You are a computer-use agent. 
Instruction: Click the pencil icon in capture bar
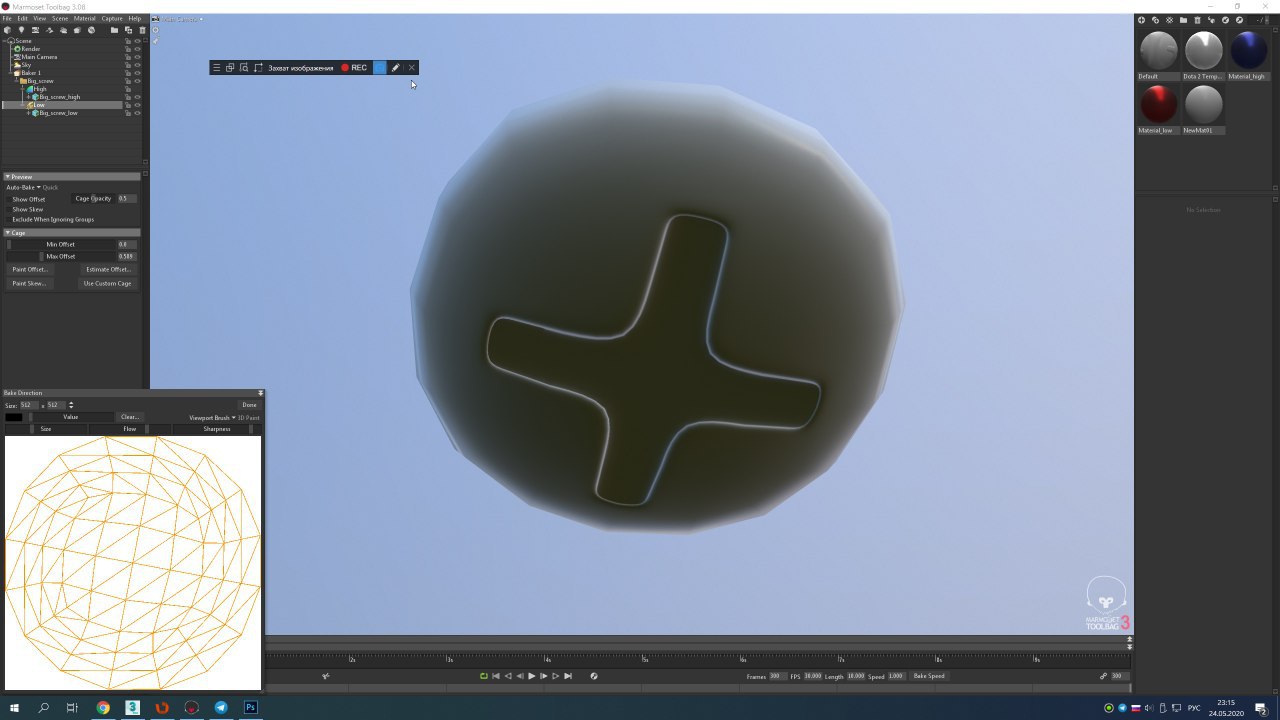395,68
